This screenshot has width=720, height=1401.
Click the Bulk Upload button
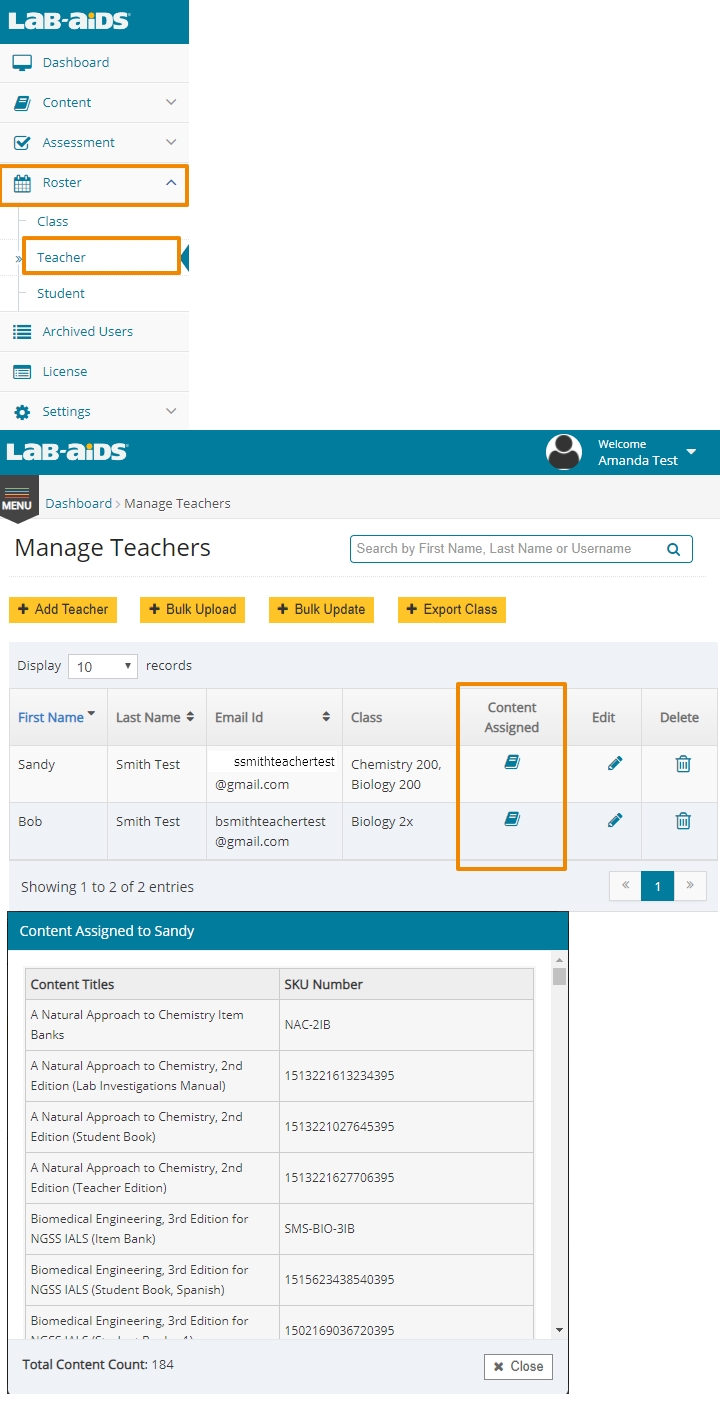[192, 609]
